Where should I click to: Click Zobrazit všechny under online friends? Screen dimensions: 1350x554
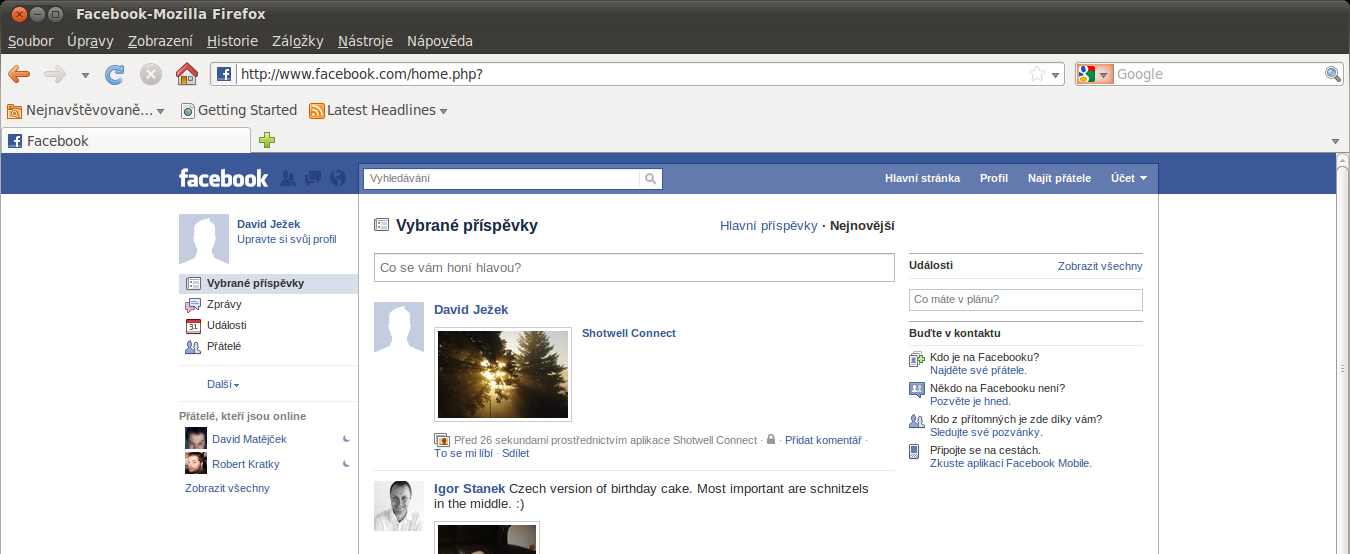click(x=227, y=488)
